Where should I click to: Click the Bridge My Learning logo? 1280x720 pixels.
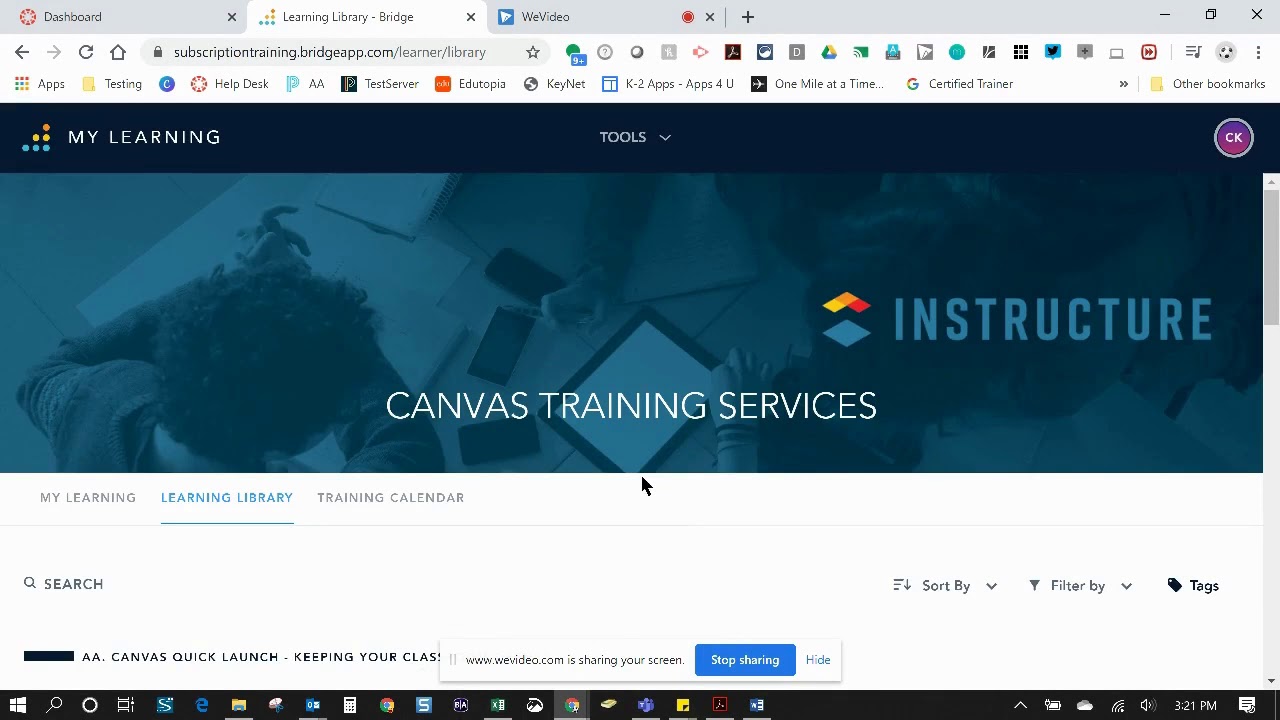pyautogui.click(x=121, y=138)
